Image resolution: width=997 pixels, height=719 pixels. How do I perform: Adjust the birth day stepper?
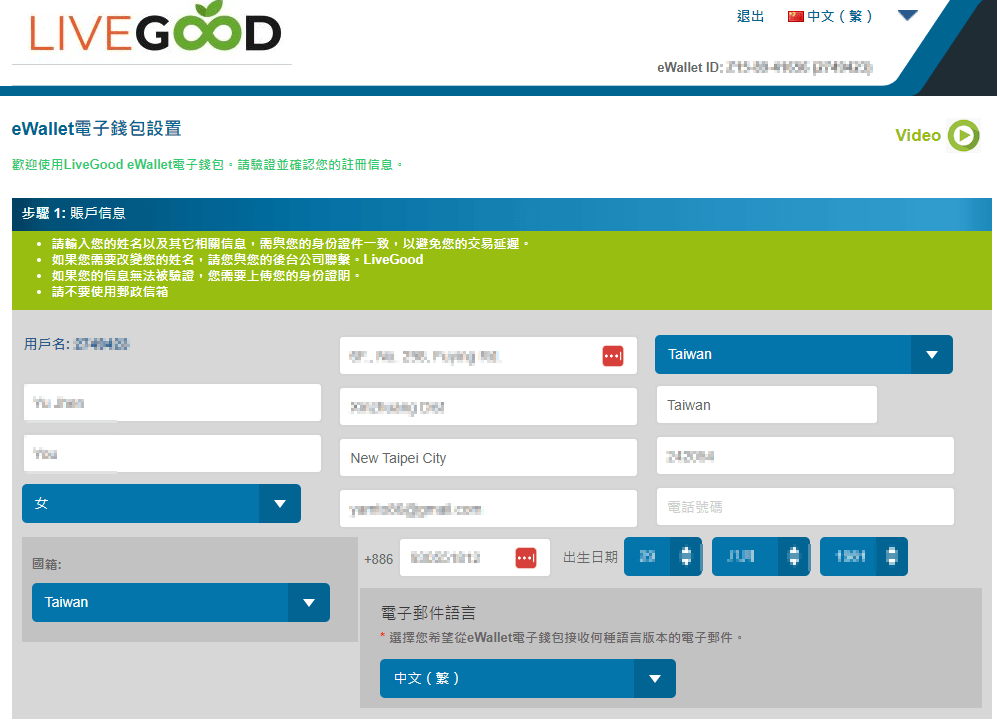[685, 557]
